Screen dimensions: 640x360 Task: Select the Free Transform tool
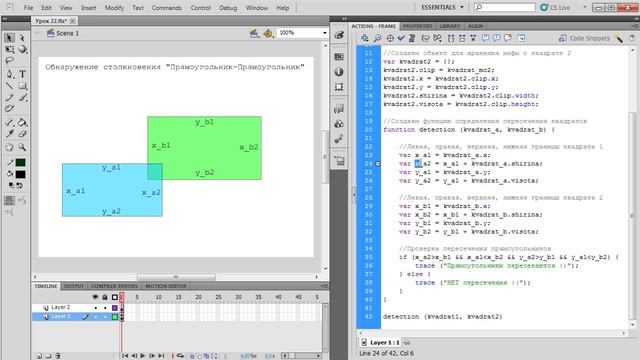click(x=9, y=49)
